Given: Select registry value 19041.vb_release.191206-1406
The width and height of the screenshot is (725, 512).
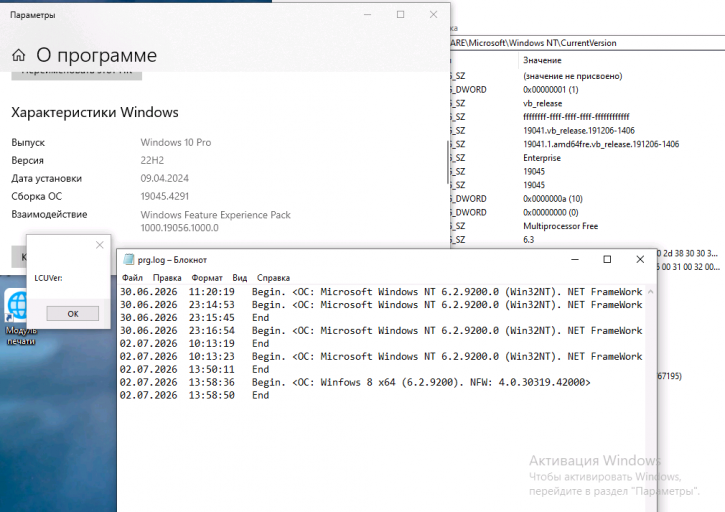Looking at the screenshot, I should point(578,130).
